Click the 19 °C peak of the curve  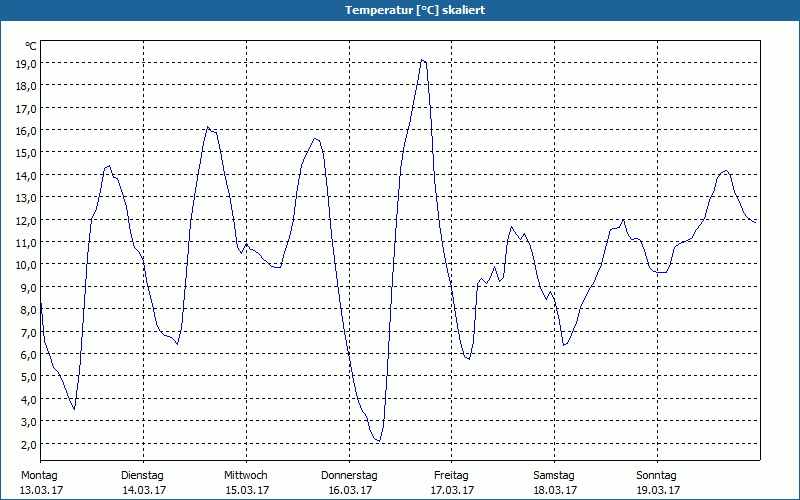(422, 60)
